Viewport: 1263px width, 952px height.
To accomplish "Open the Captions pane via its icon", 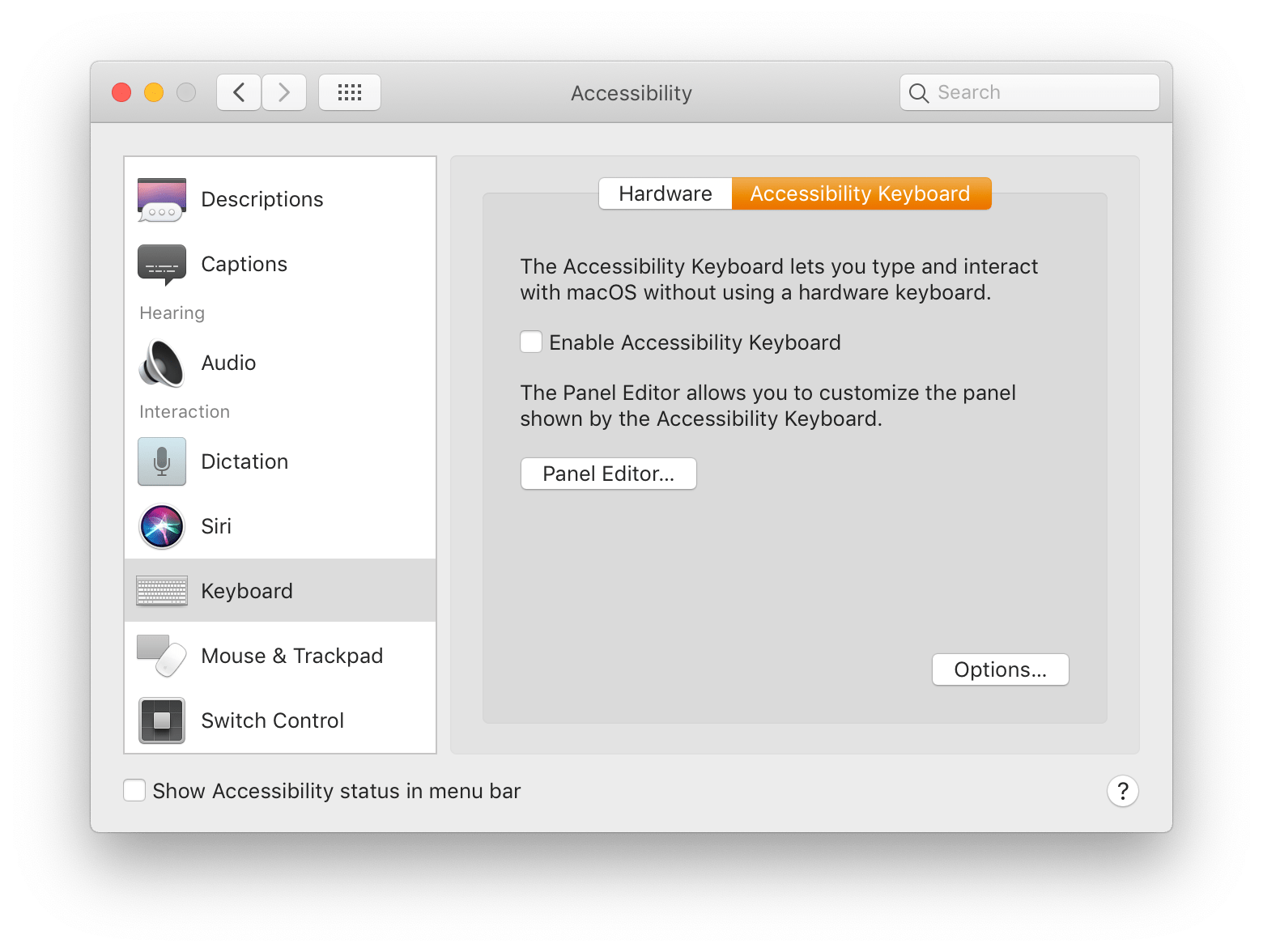I will (162, 265).
